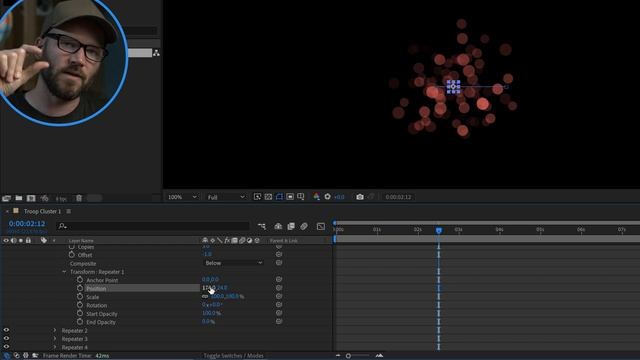Click Toggle Switches / Modes button
Image resolution: width=640 pixels, height=360 pixels.
[233, 356]
